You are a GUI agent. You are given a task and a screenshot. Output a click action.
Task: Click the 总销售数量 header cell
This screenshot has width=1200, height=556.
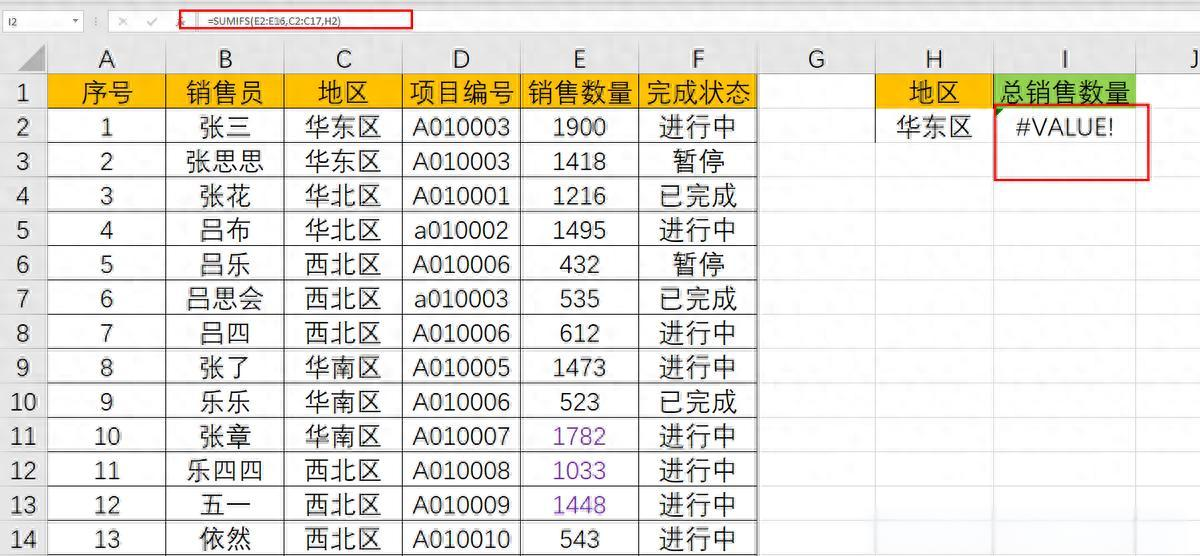click(x=1065, y=93)
